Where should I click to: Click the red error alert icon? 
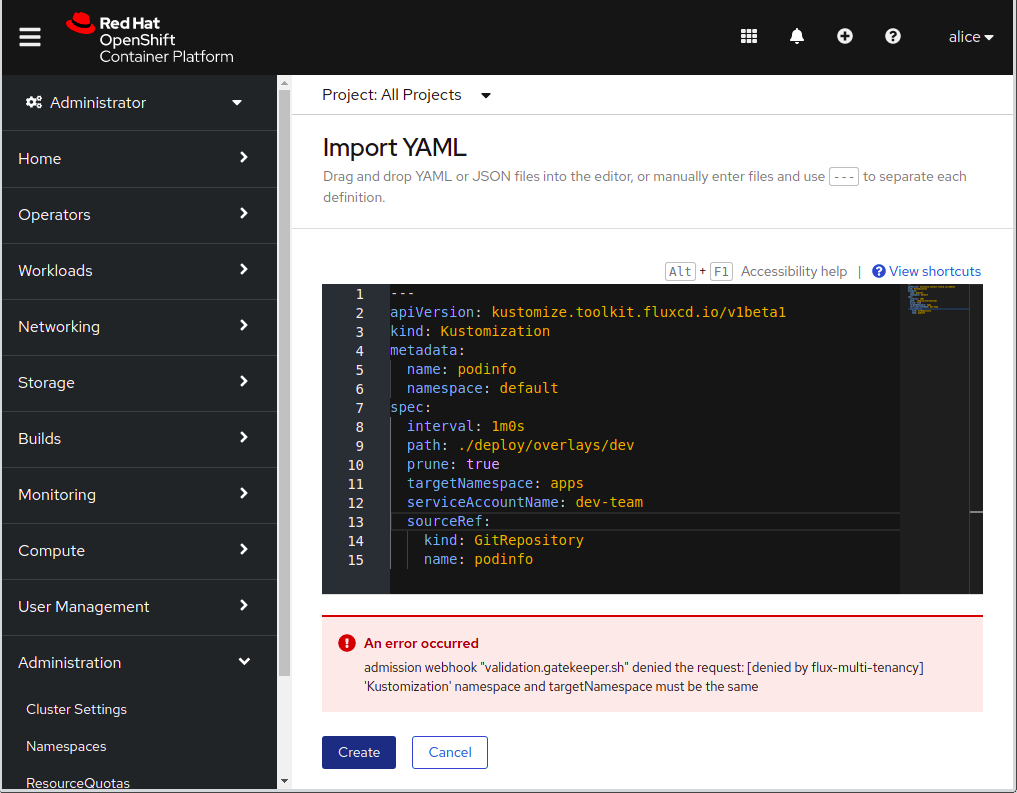pyautogui.click(x=347, y=643)
